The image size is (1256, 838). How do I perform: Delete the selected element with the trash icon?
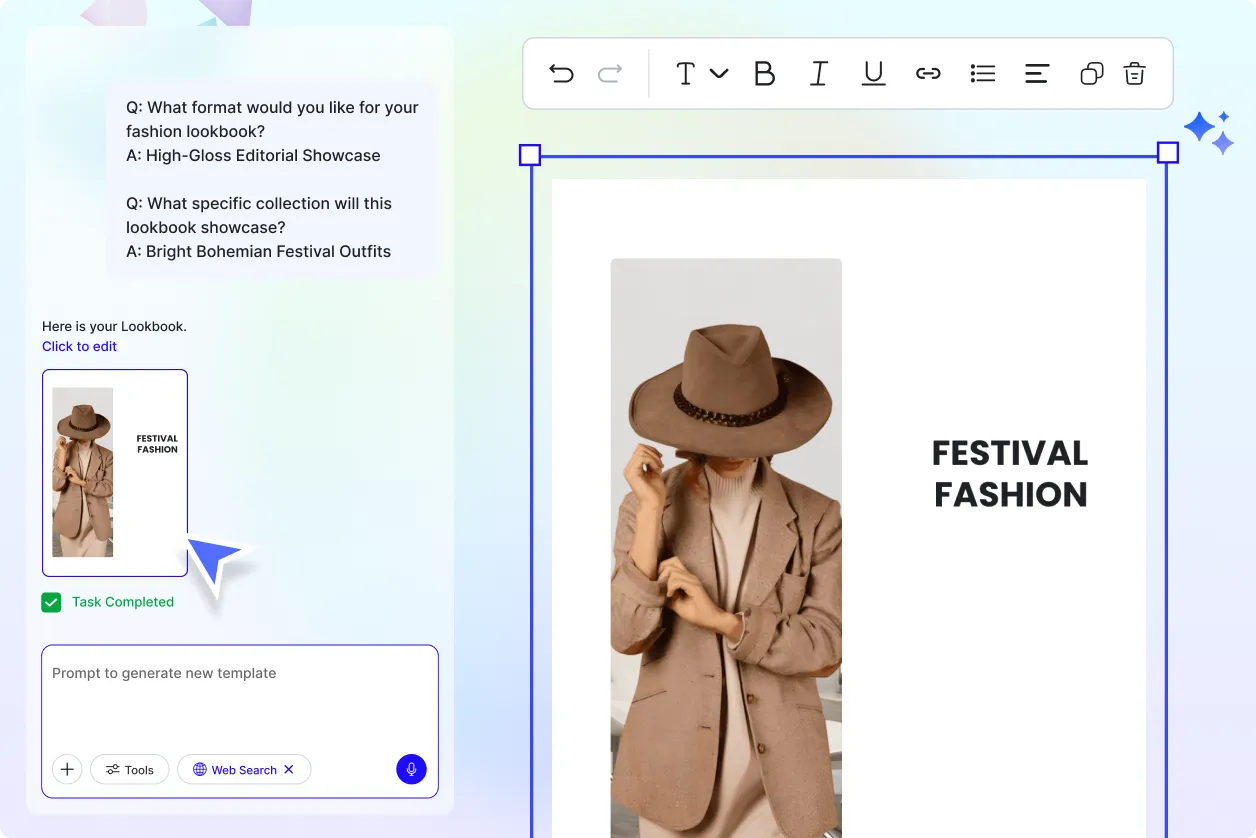(1134, 73)
